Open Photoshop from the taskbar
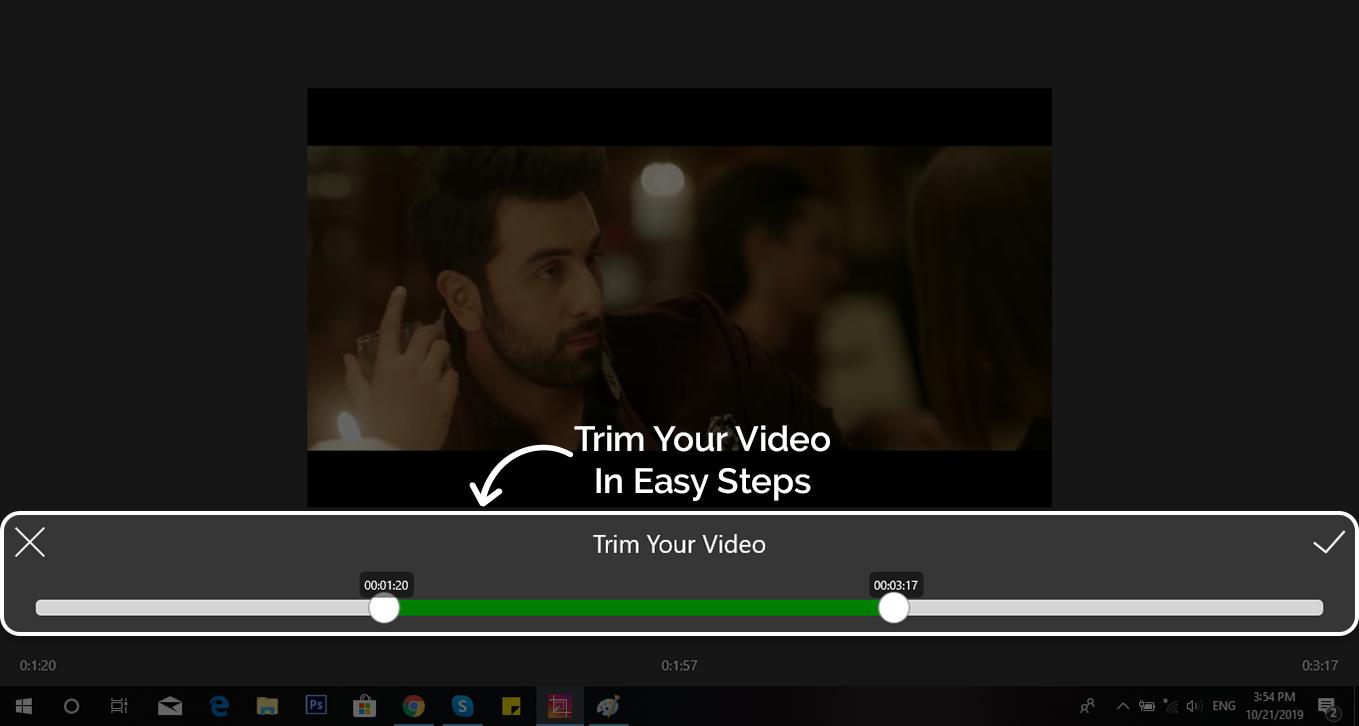The height and width of the screenshot is (726, 1359). [316, 706]
